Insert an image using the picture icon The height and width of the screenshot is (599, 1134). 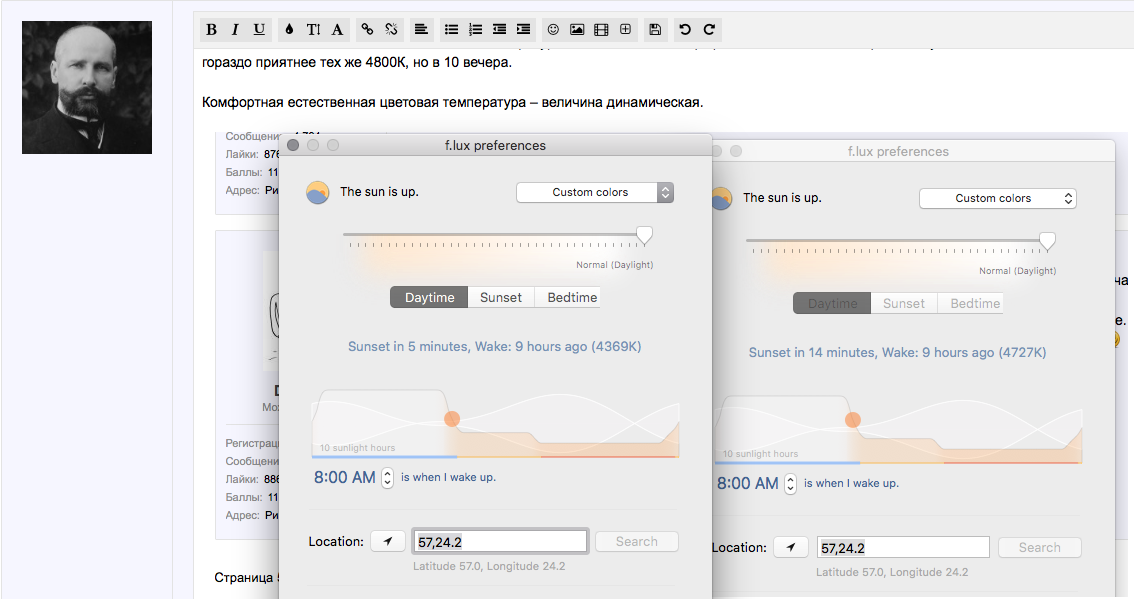[x=577, y=30]
